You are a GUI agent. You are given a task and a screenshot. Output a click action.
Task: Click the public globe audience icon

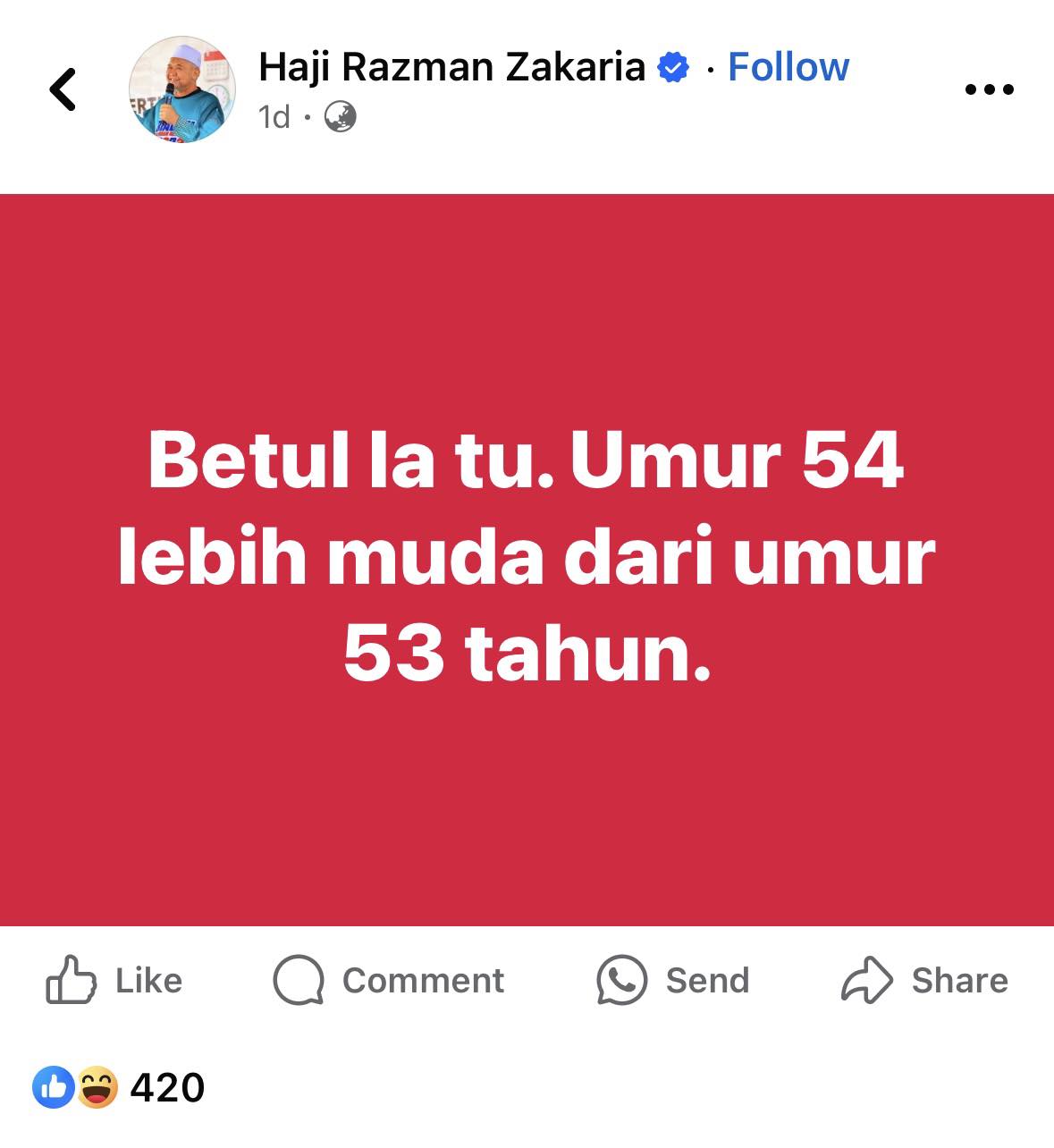(x=340, y=117)
